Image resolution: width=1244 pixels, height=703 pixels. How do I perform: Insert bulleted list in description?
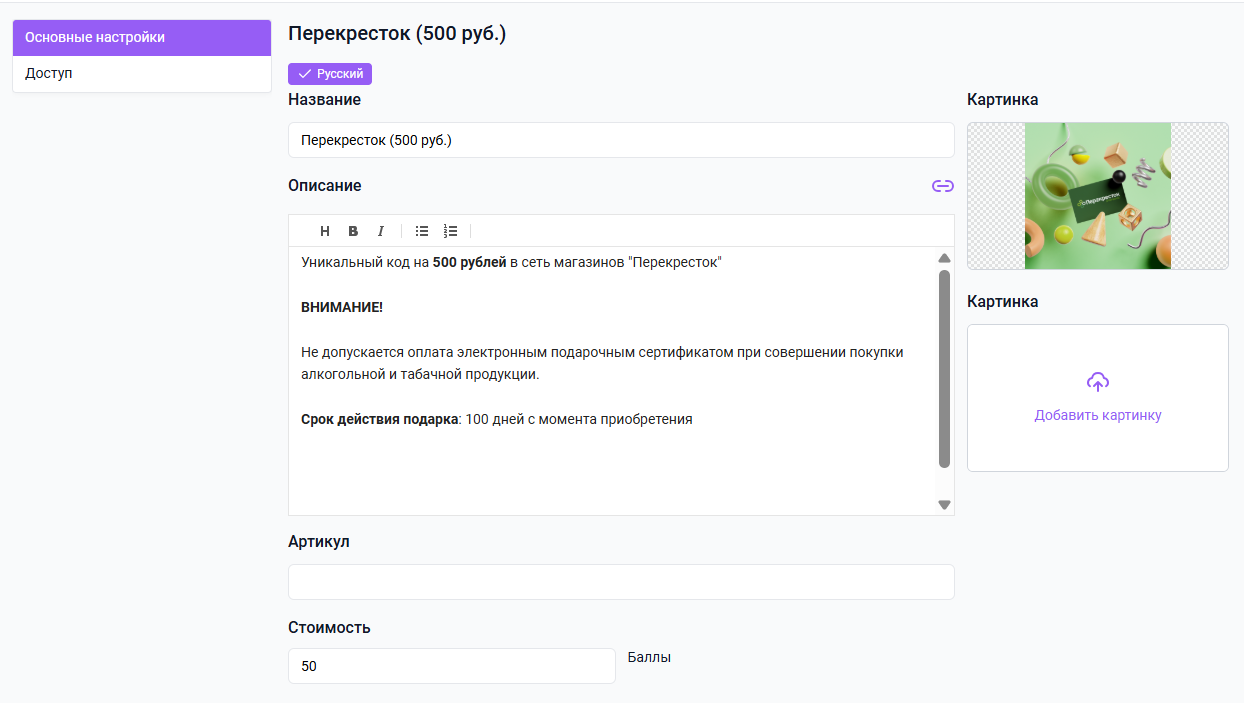click(422, 231)
